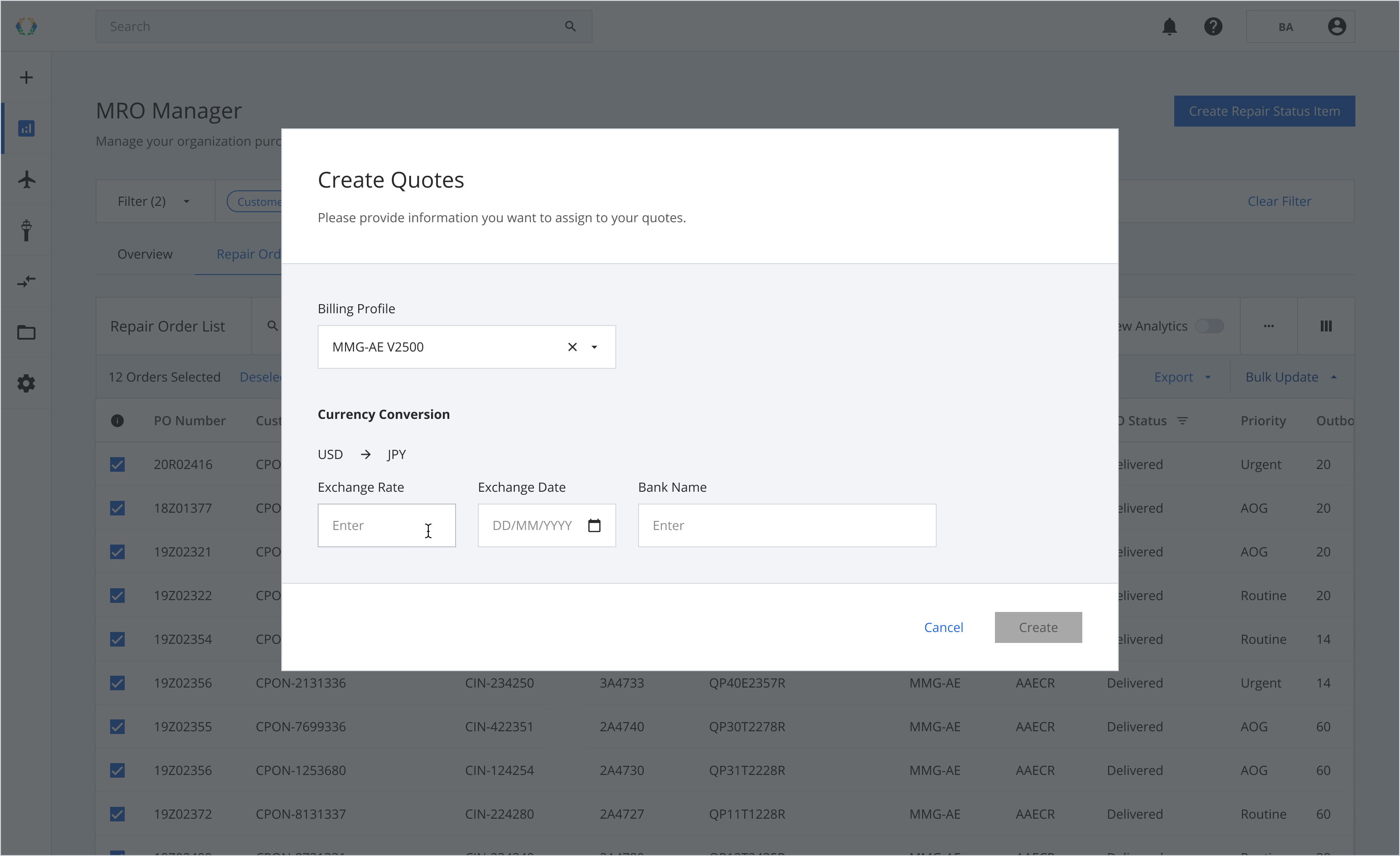Click the Customer filter chip
Image resolution: width=1400 pixels, height=856 pixels.
click(254, 201)
